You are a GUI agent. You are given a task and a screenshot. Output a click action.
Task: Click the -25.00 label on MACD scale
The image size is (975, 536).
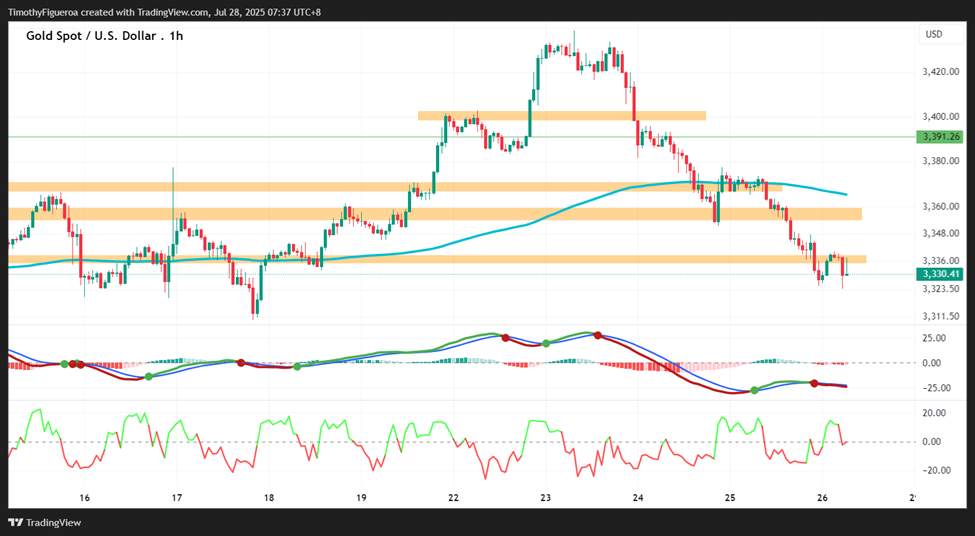click(934, 388)
